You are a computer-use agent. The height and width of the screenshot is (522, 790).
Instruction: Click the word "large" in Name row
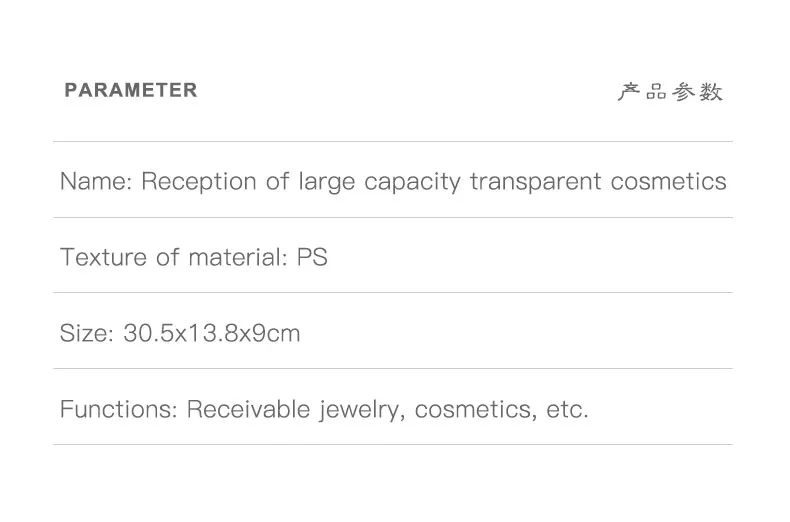pos(326,182)
